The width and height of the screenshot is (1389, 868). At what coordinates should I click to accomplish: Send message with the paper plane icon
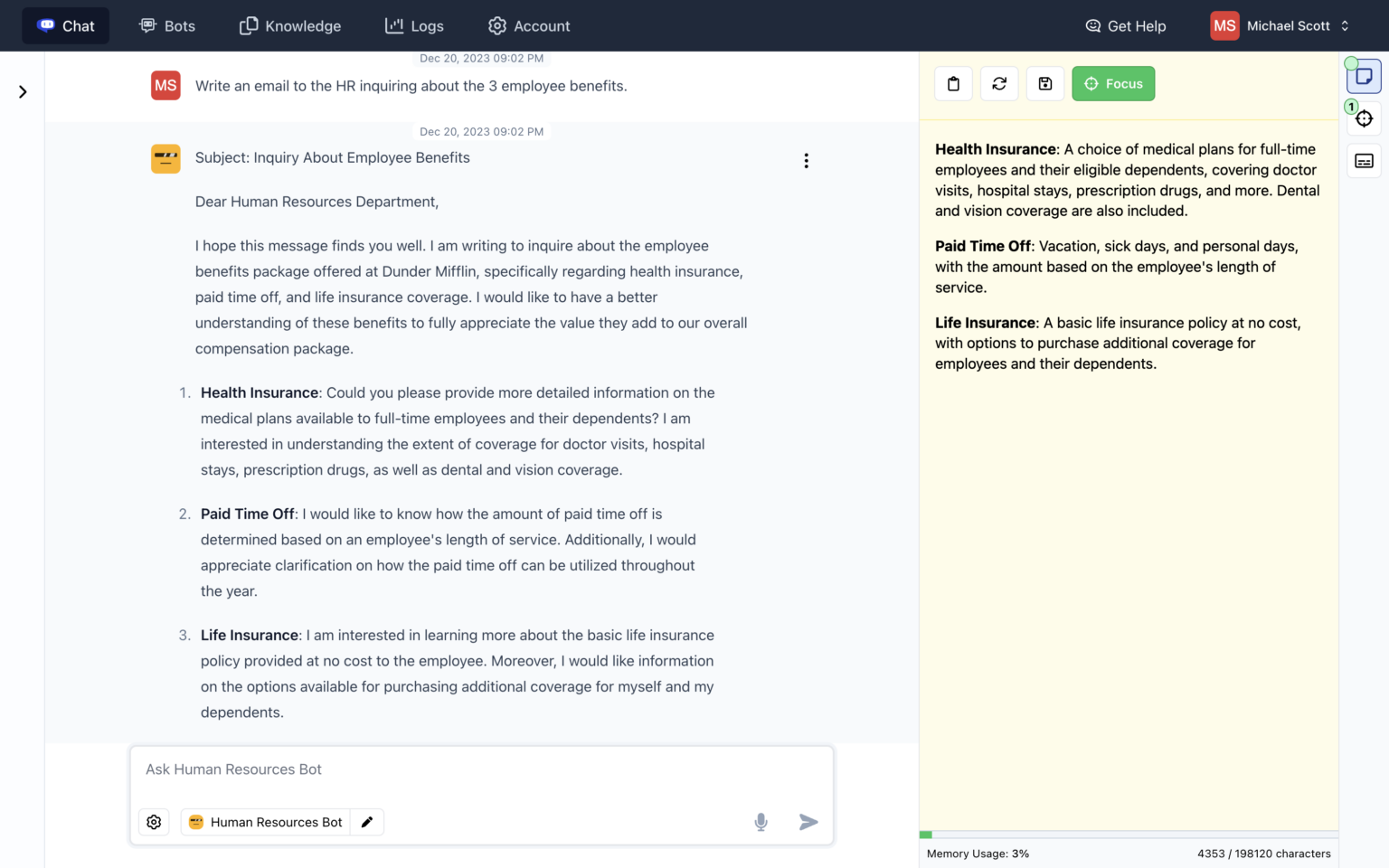pos(808,822)
